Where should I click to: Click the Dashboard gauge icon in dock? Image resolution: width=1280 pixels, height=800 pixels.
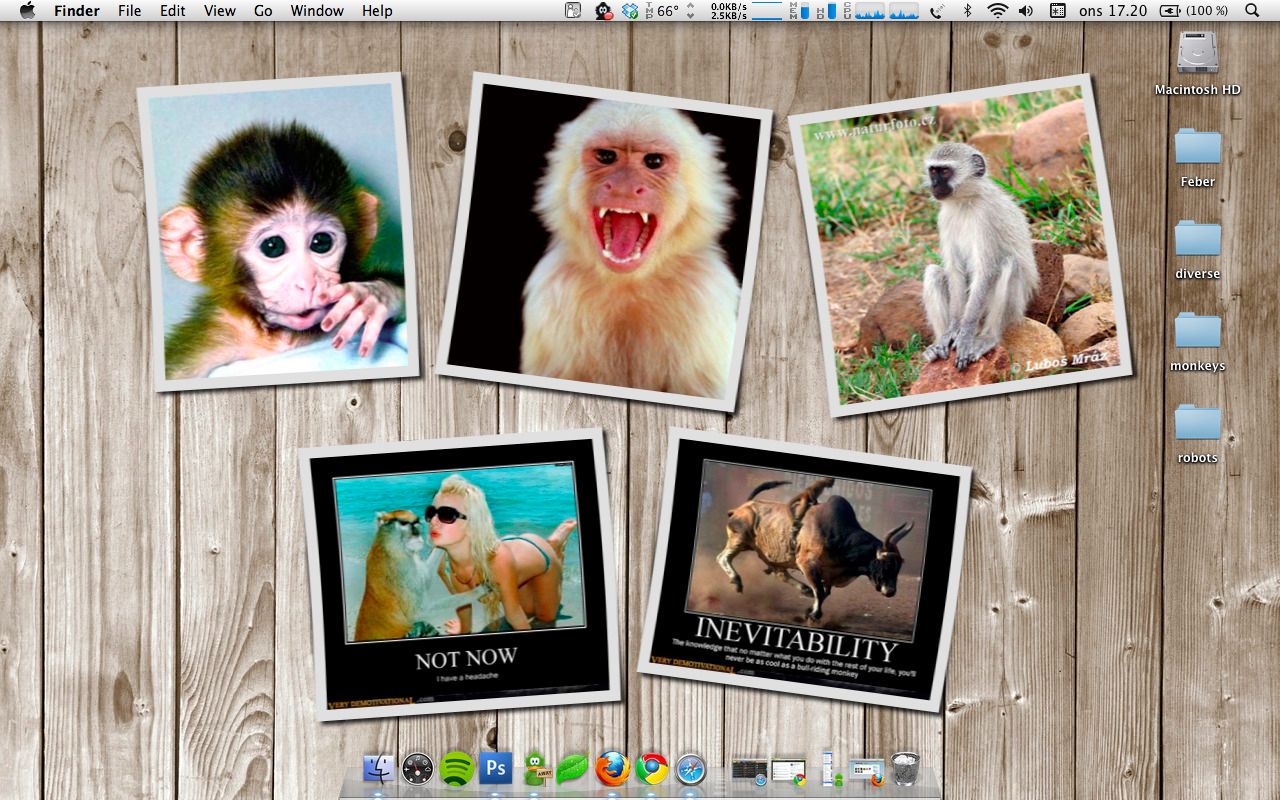(x=418, y=769)
